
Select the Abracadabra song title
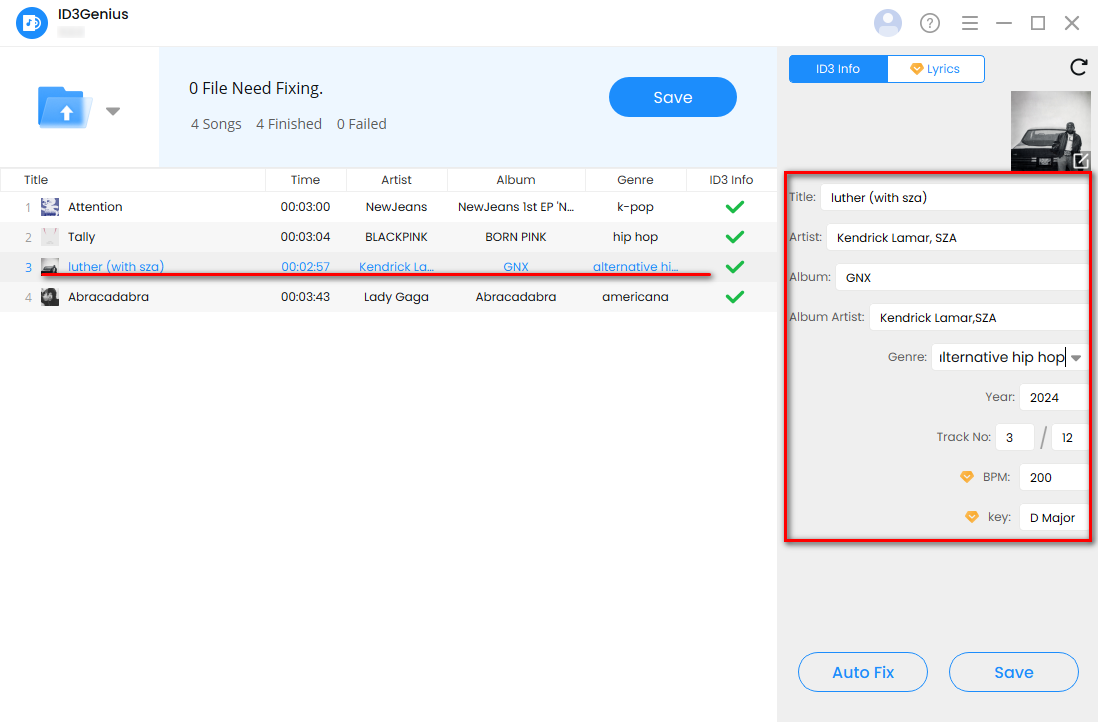[109, 297]
